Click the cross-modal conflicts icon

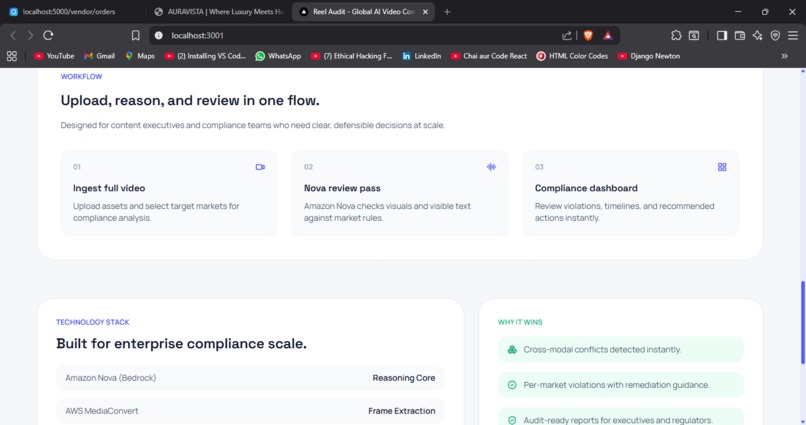pyautogui.click(x=512, y=349)
